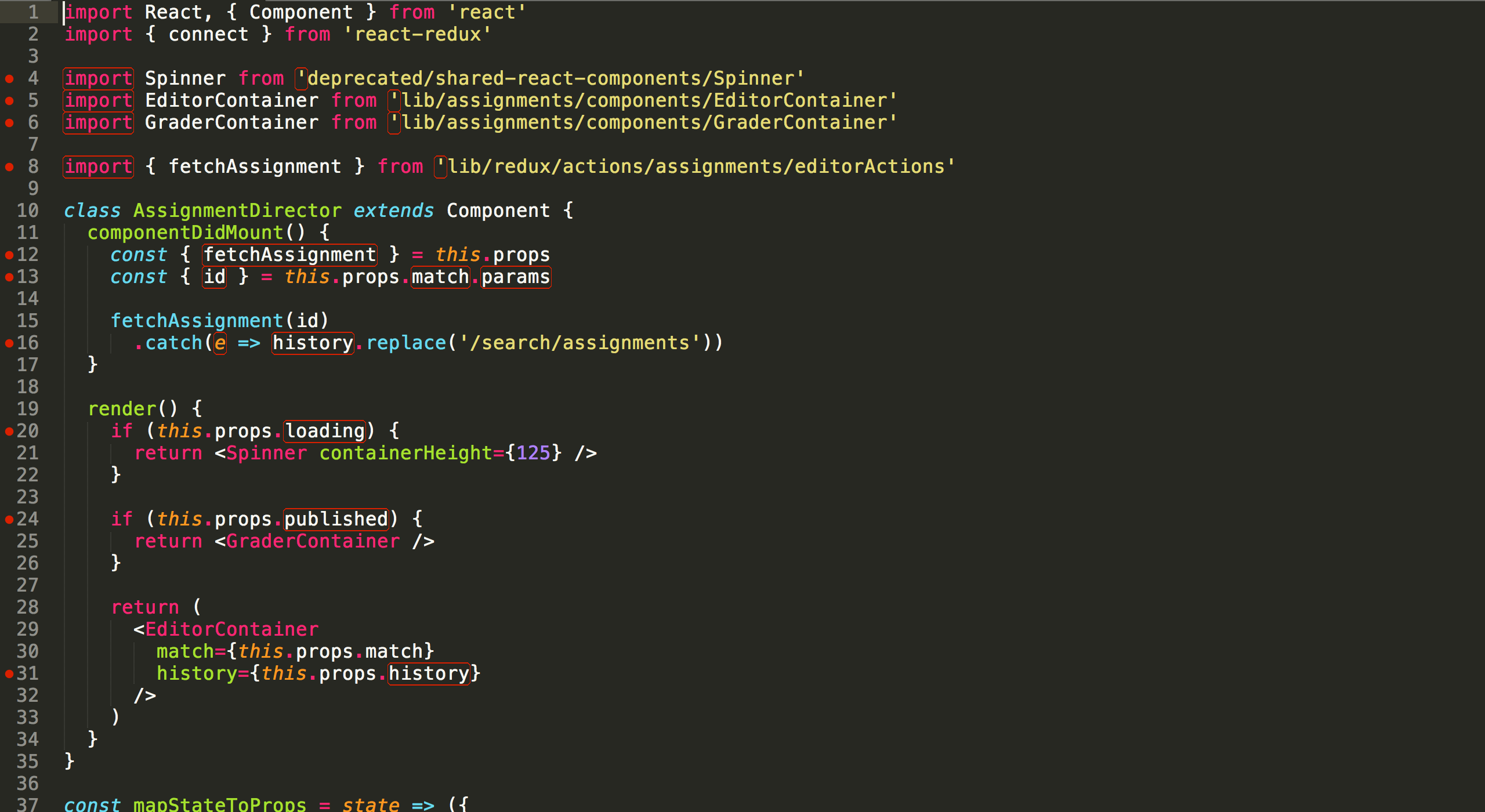
Task: Click the red lint dot beside line 8
Action: point(9,167)
